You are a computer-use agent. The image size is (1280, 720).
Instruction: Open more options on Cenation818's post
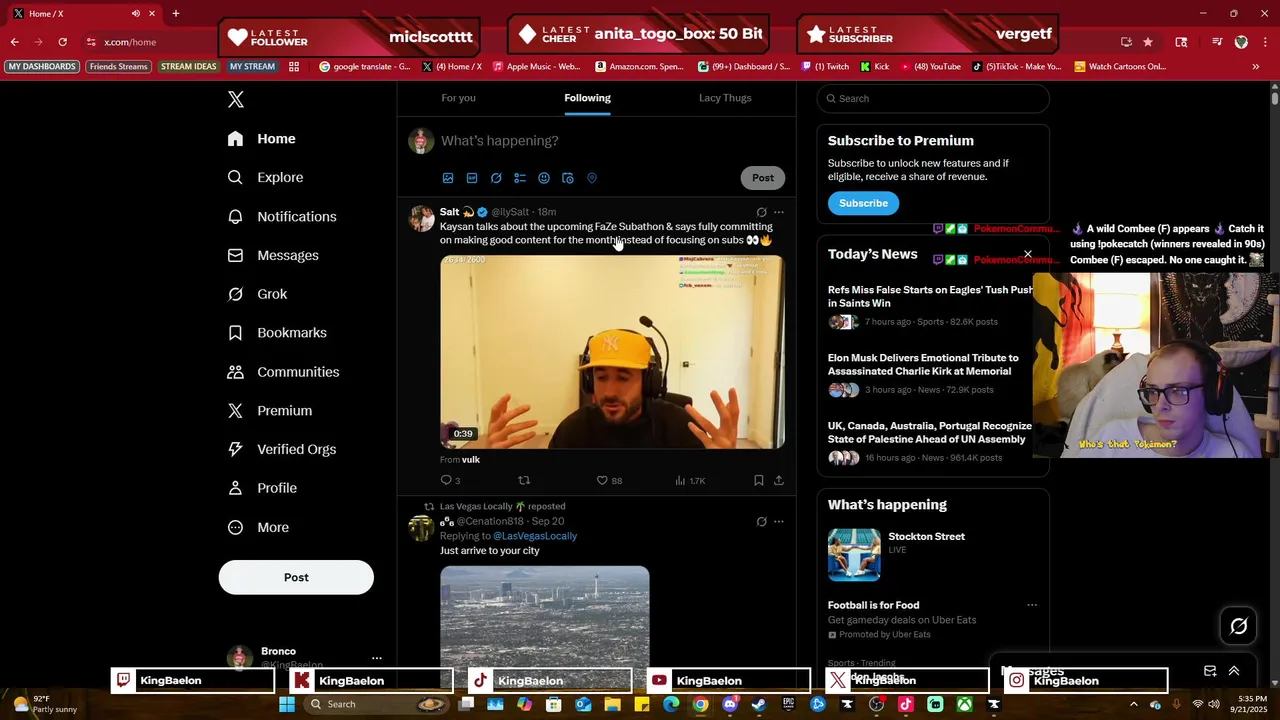[x=779, y=521]
